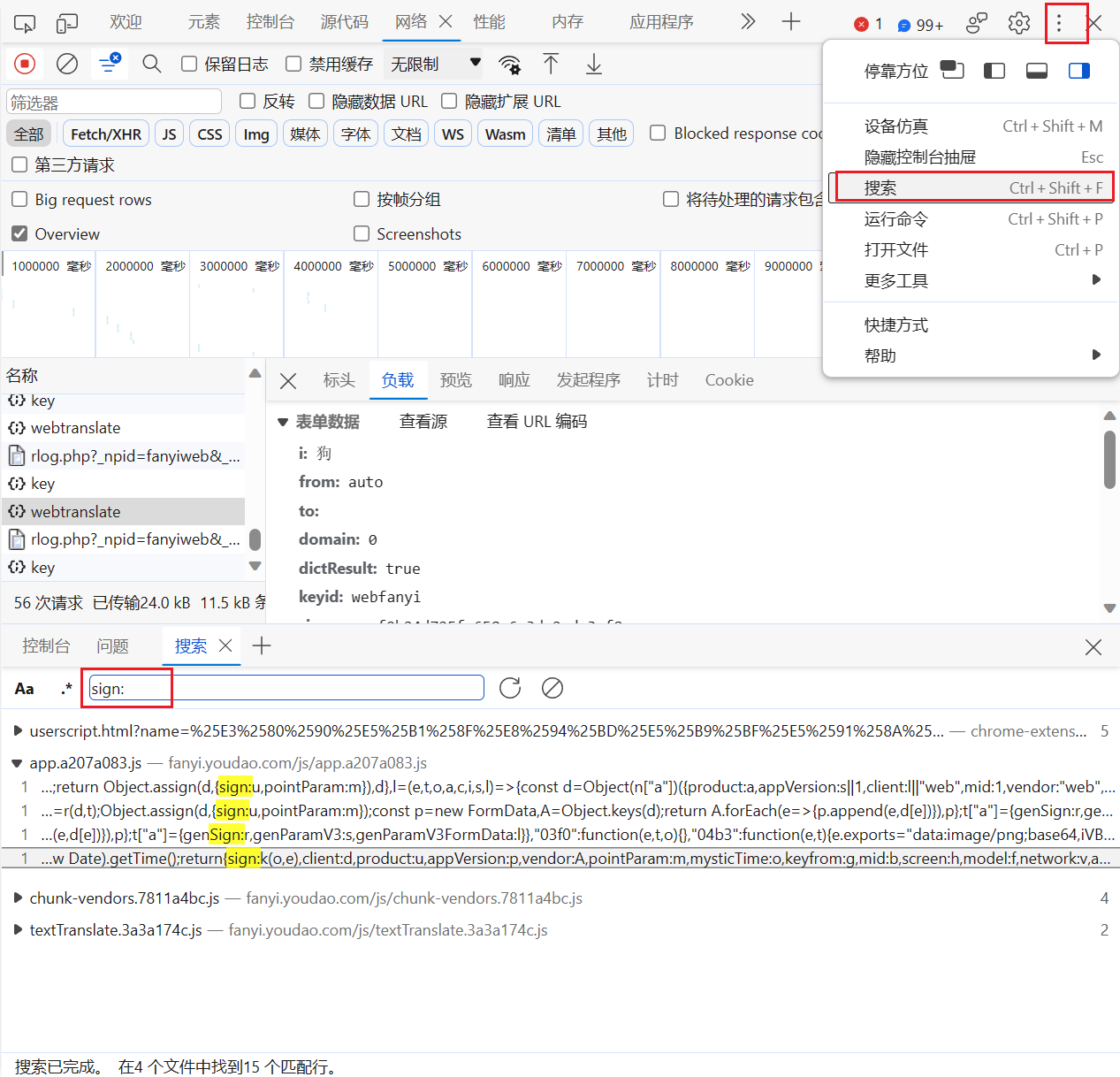Switch to the 响应 tab

point(514,380)
